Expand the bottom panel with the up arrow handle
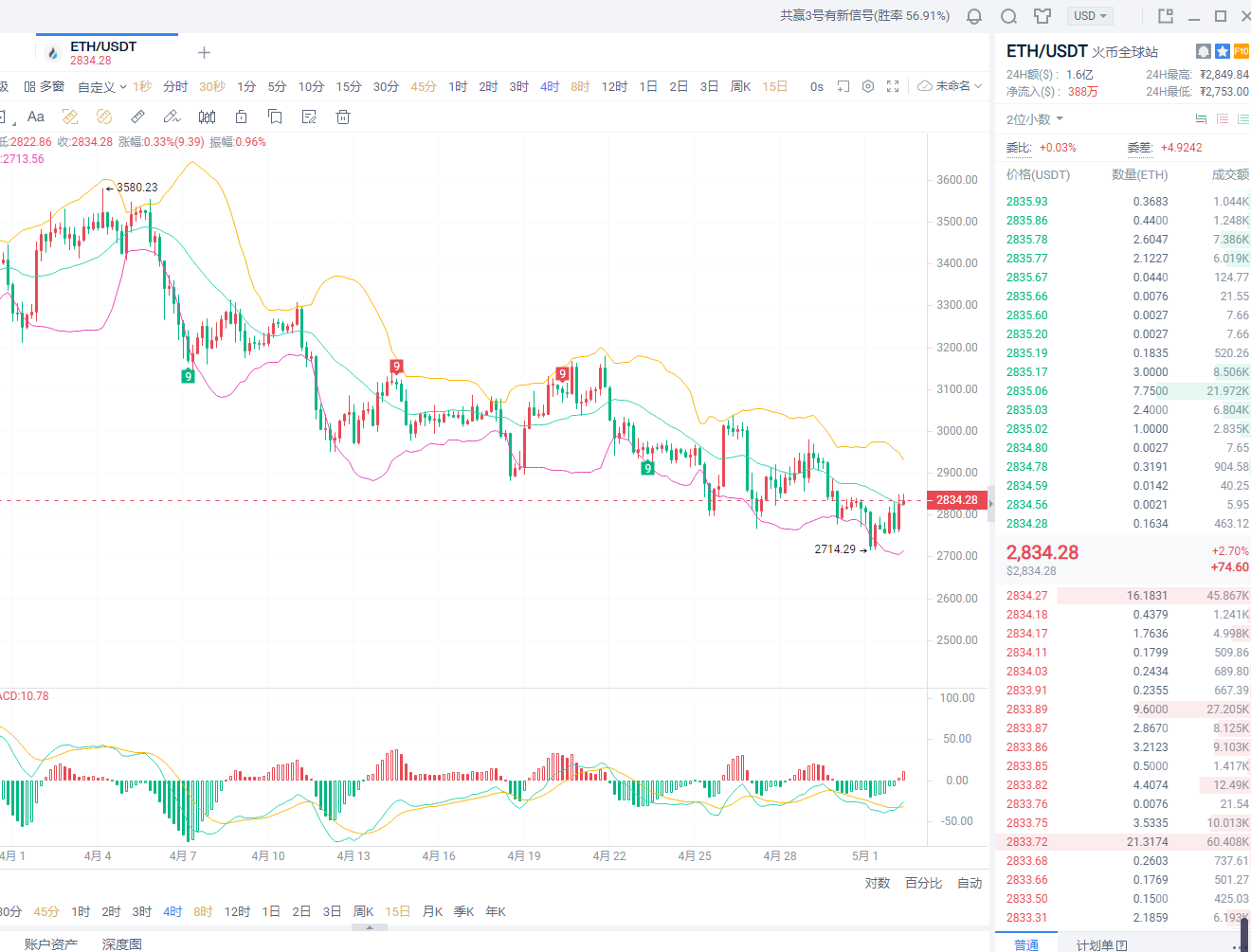The height and width of the screenshot is (952, 1251). coord(370,927)
